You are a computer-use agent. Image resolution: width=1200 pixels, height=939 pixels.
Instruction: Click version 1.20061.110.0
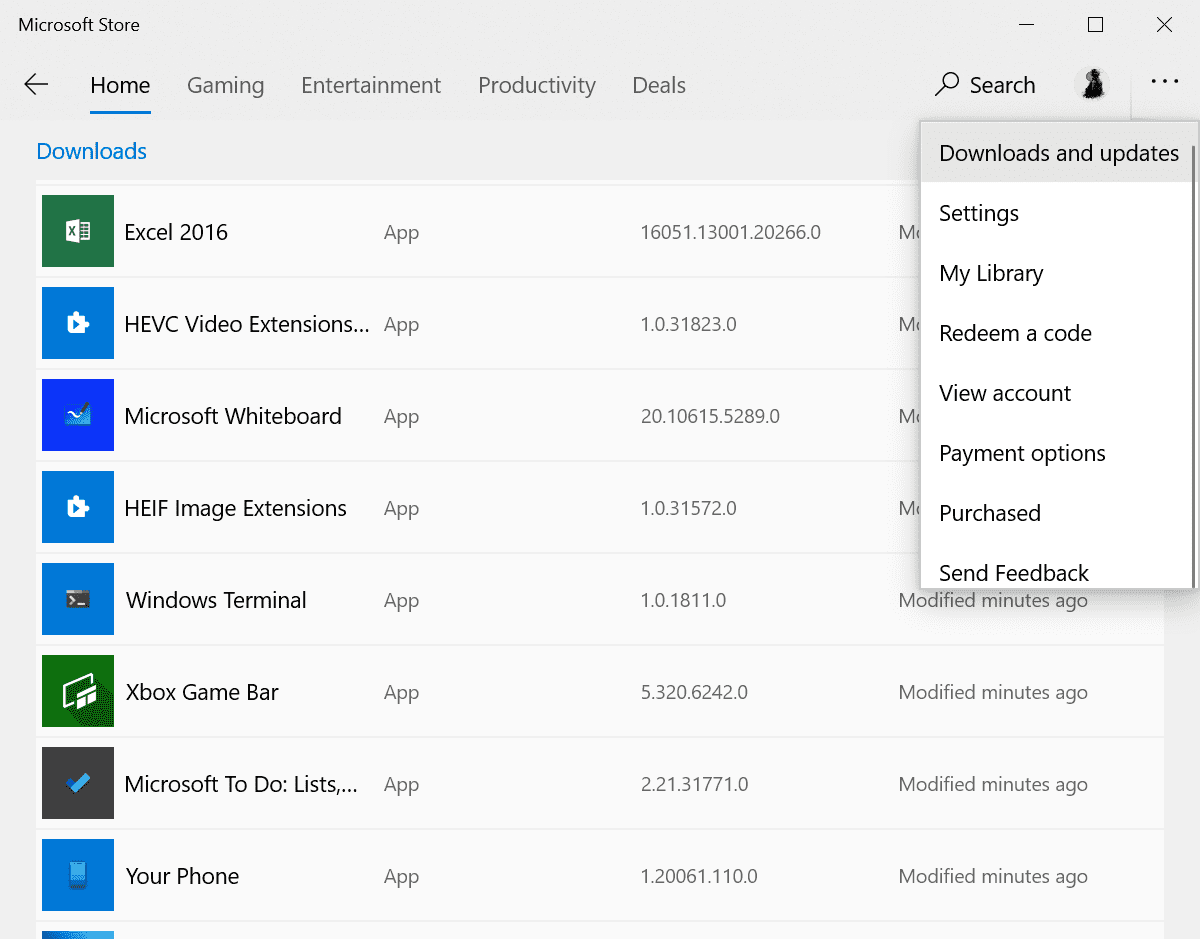[x=699, y=876]
